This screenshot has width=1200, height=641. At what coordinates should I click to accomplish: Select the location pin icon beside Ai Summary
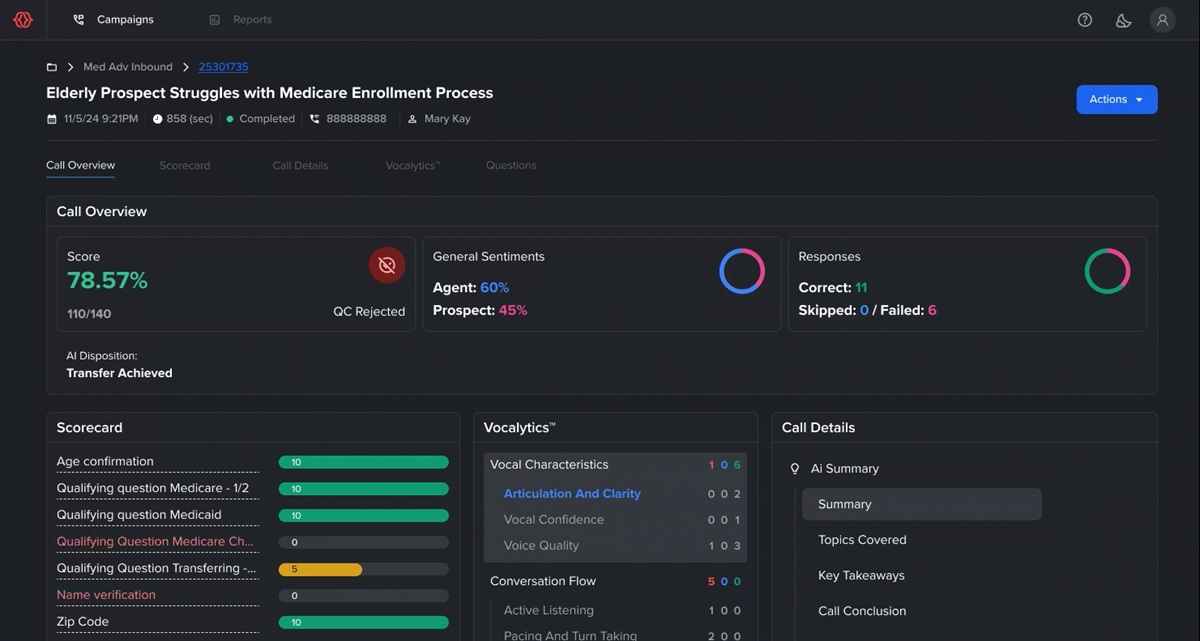[793, 468]
